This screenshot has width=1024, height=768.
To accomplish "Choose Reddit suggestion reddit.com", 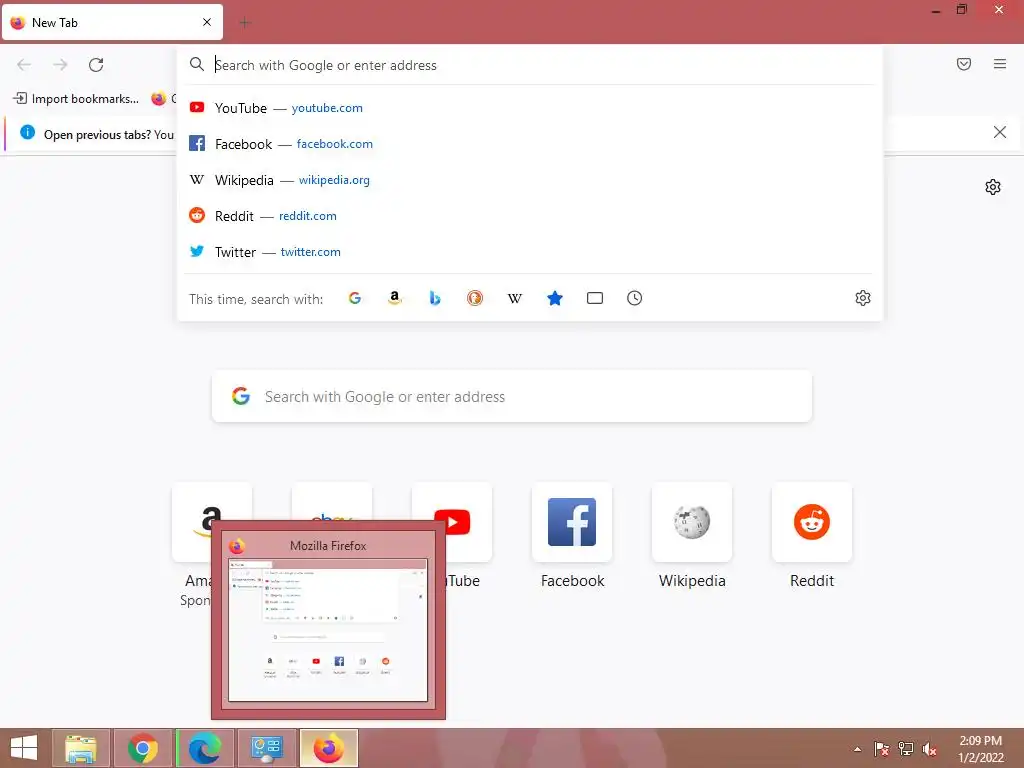I will 530,216.
